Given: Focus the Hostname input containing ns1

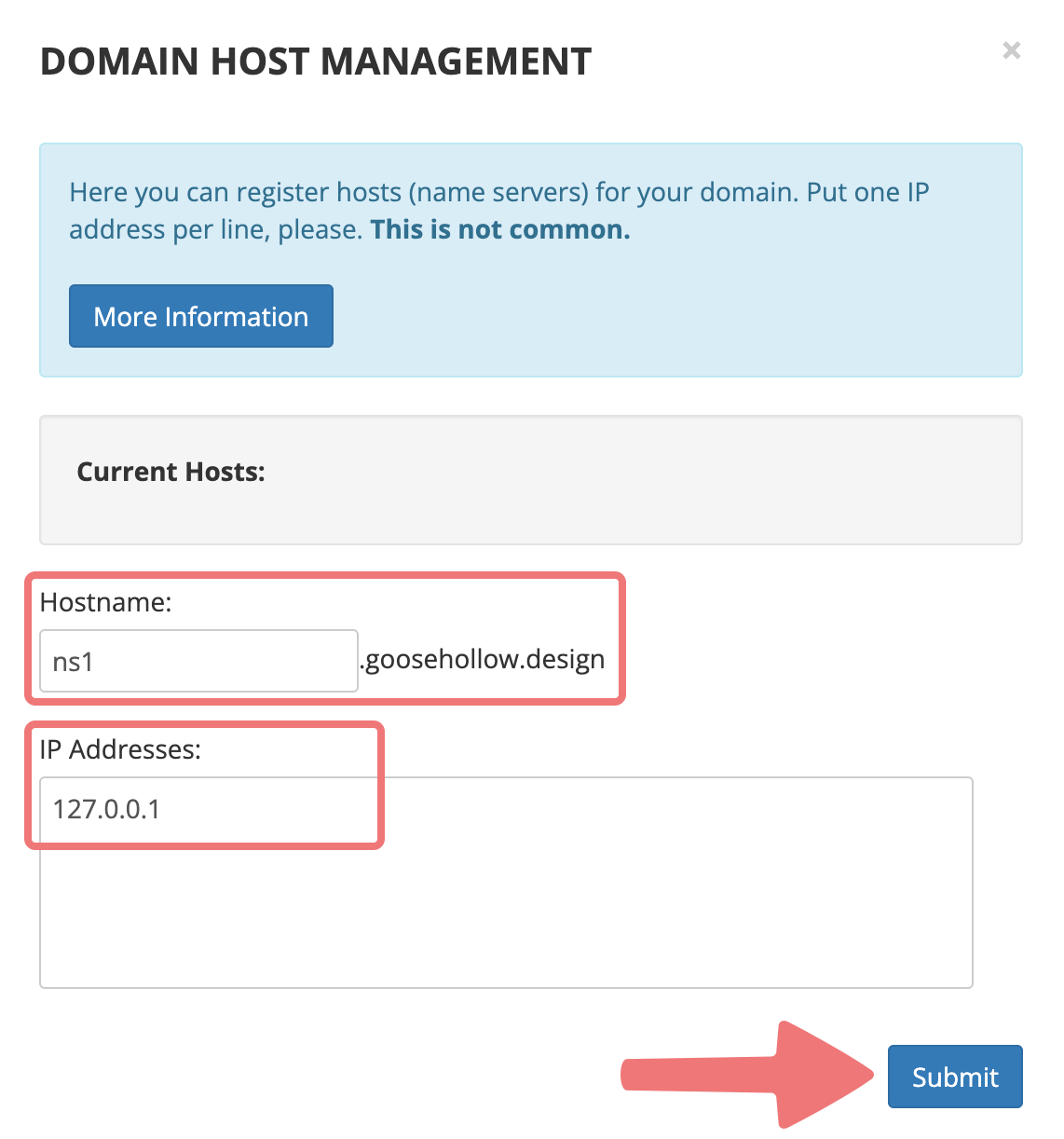Looking at the screenshot, I should (x=198, y=661).
